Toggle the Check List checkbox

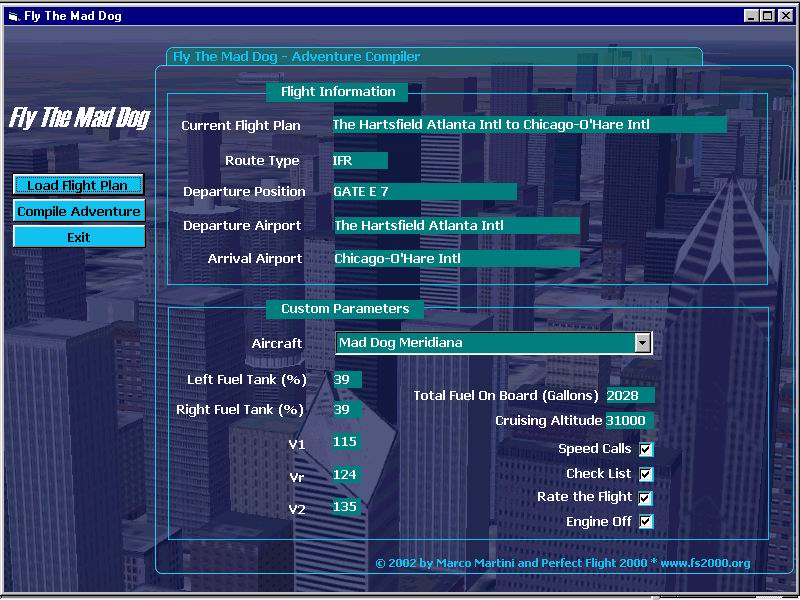(646, 474)
